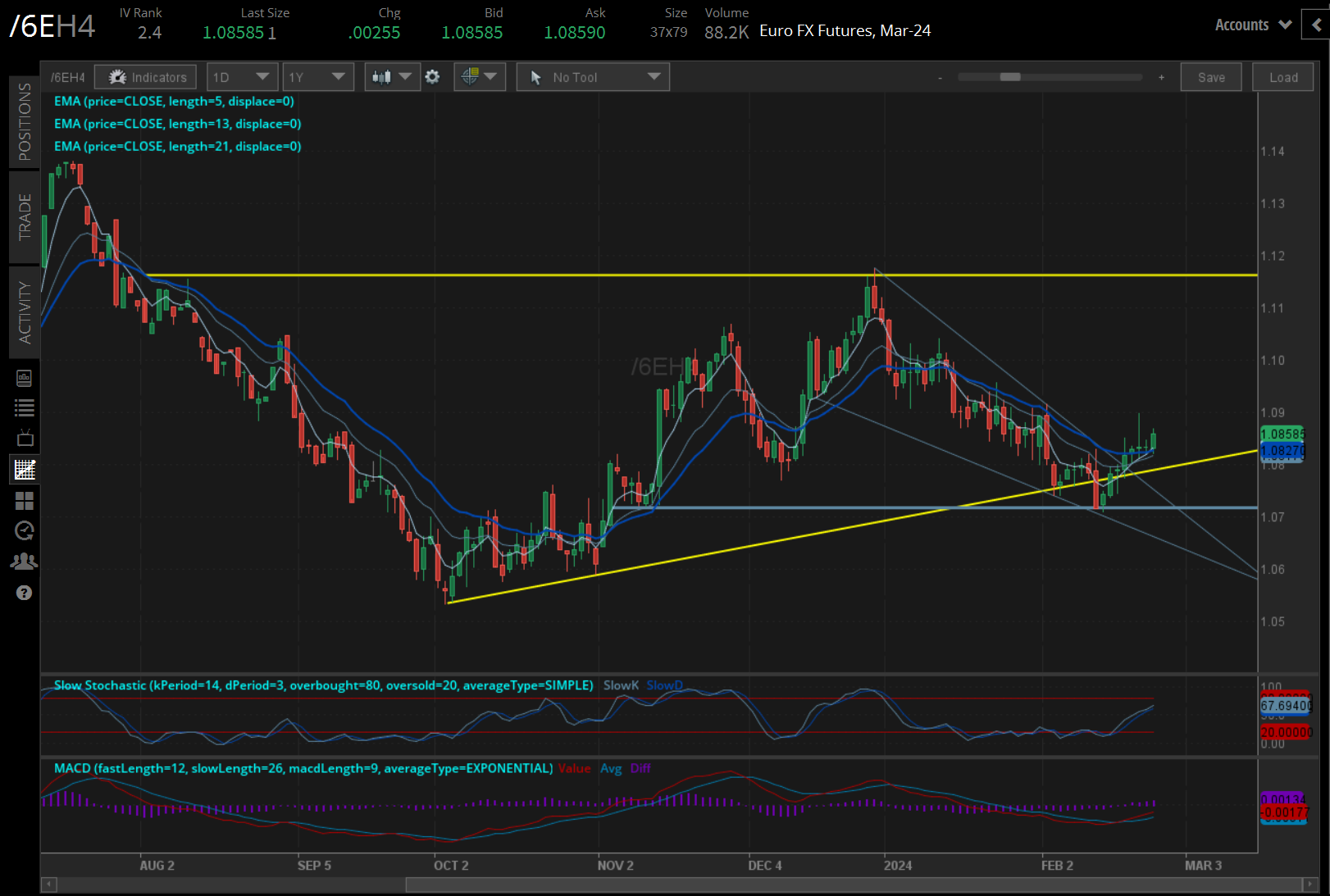The width and height of the screenshot is (1330, 896).
Task: Expand the 1Y time range dropdown
Action: [317, 77]
